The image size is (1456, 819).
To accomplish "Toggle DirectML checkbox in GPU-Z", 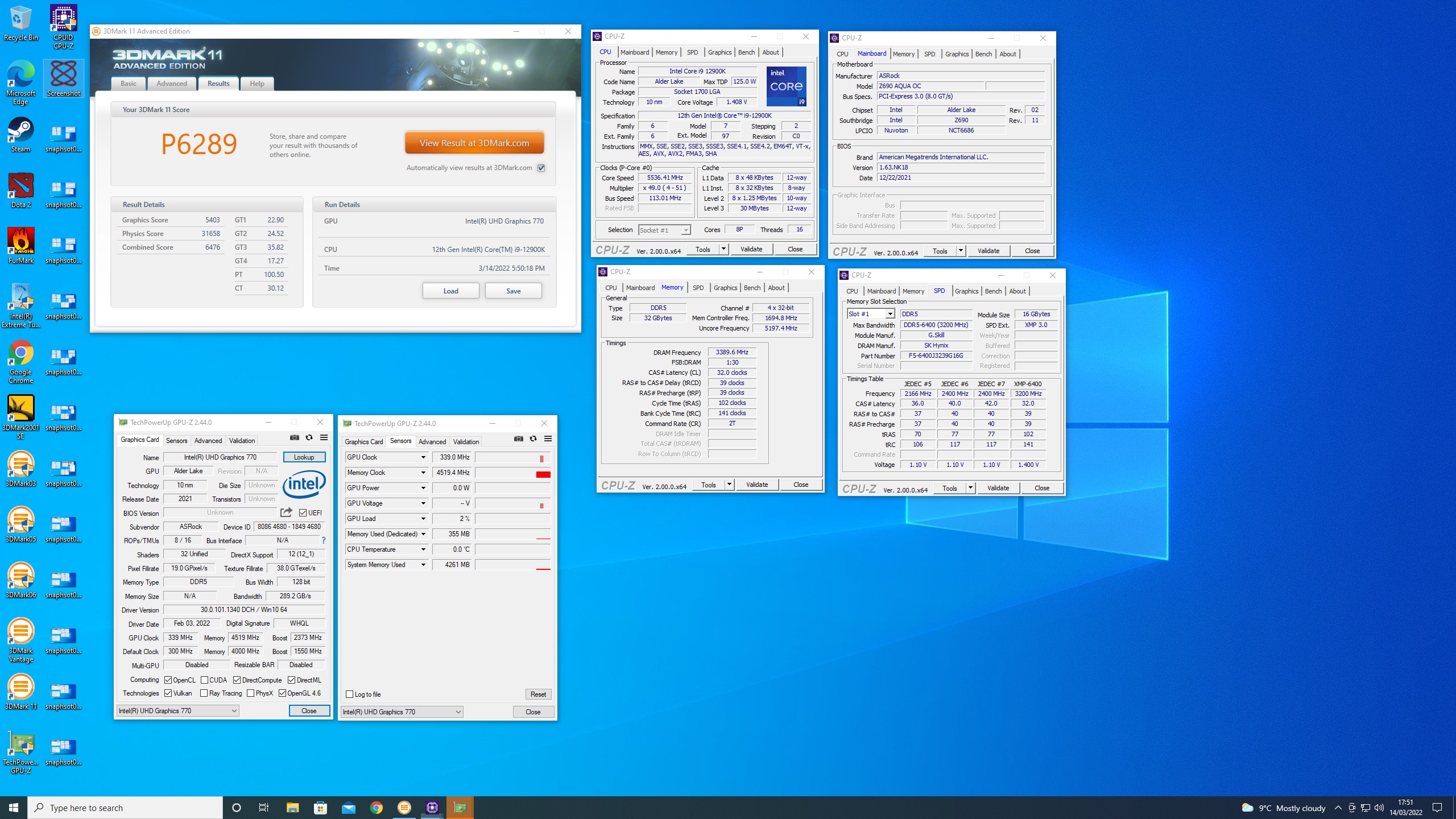I will pos(292,680).
